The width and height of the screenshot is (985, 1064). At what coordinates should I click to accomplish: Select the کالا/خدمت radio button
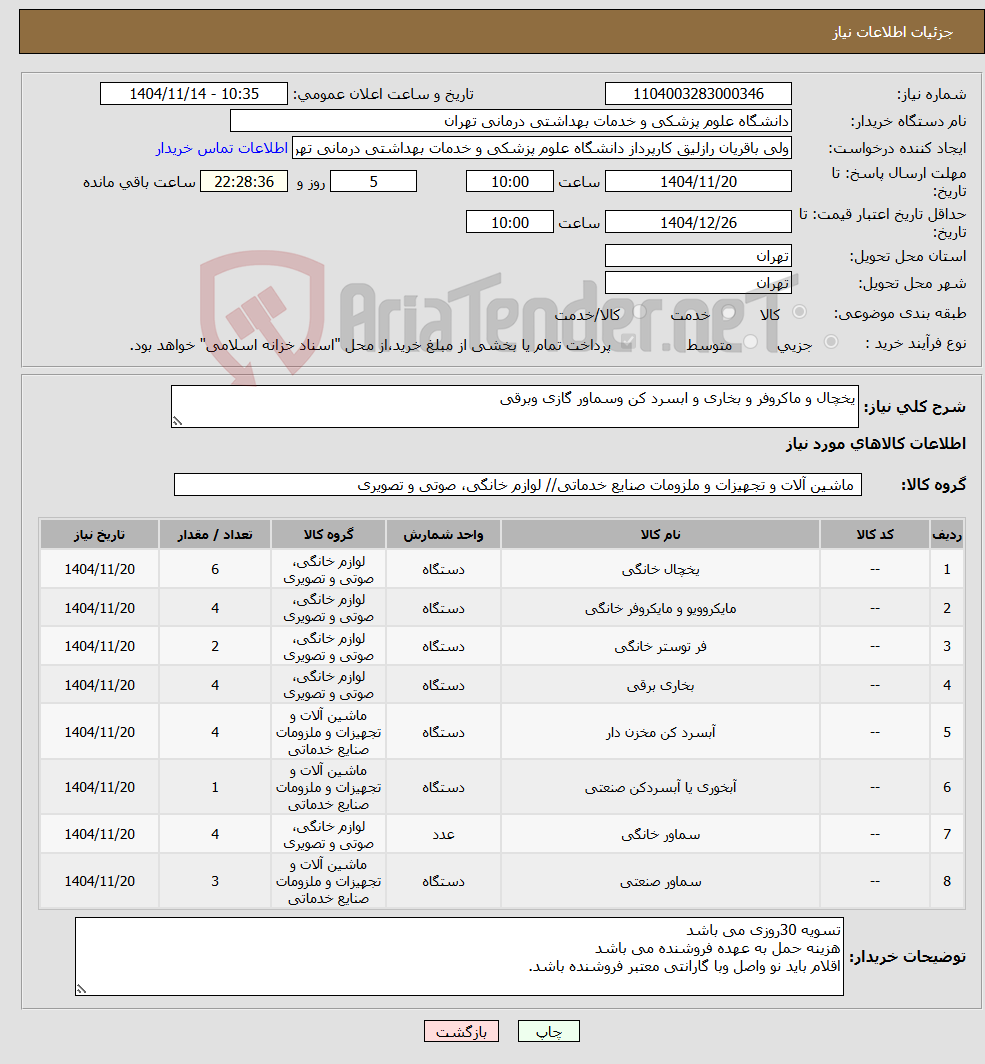639,312
